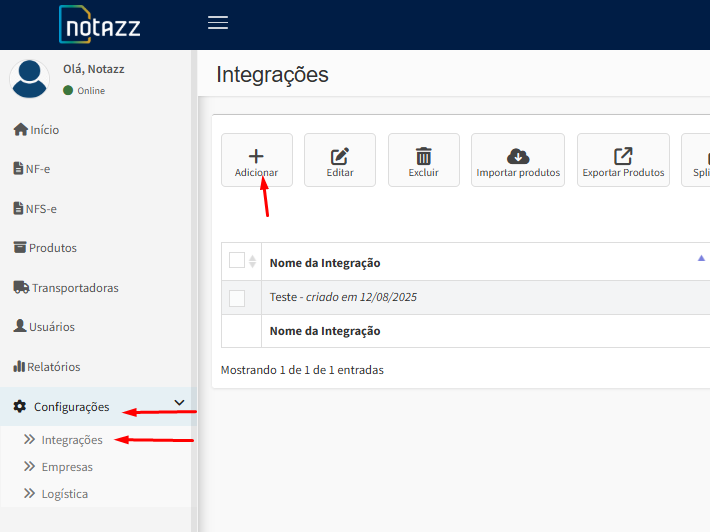Click the Notazz logo

point(99,25)
